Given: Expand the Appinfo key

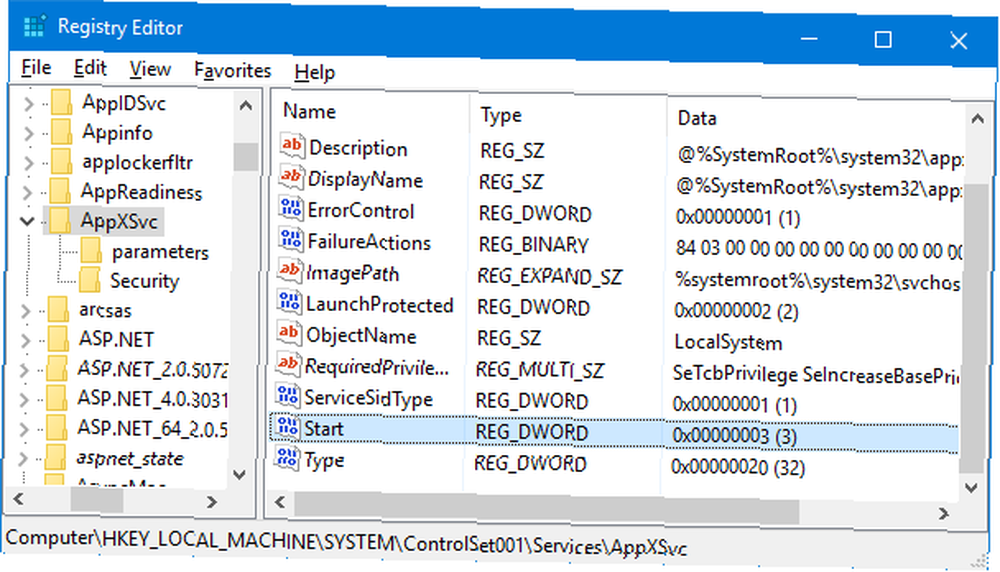Looking at the screenshot, I should tap(28, 133).
